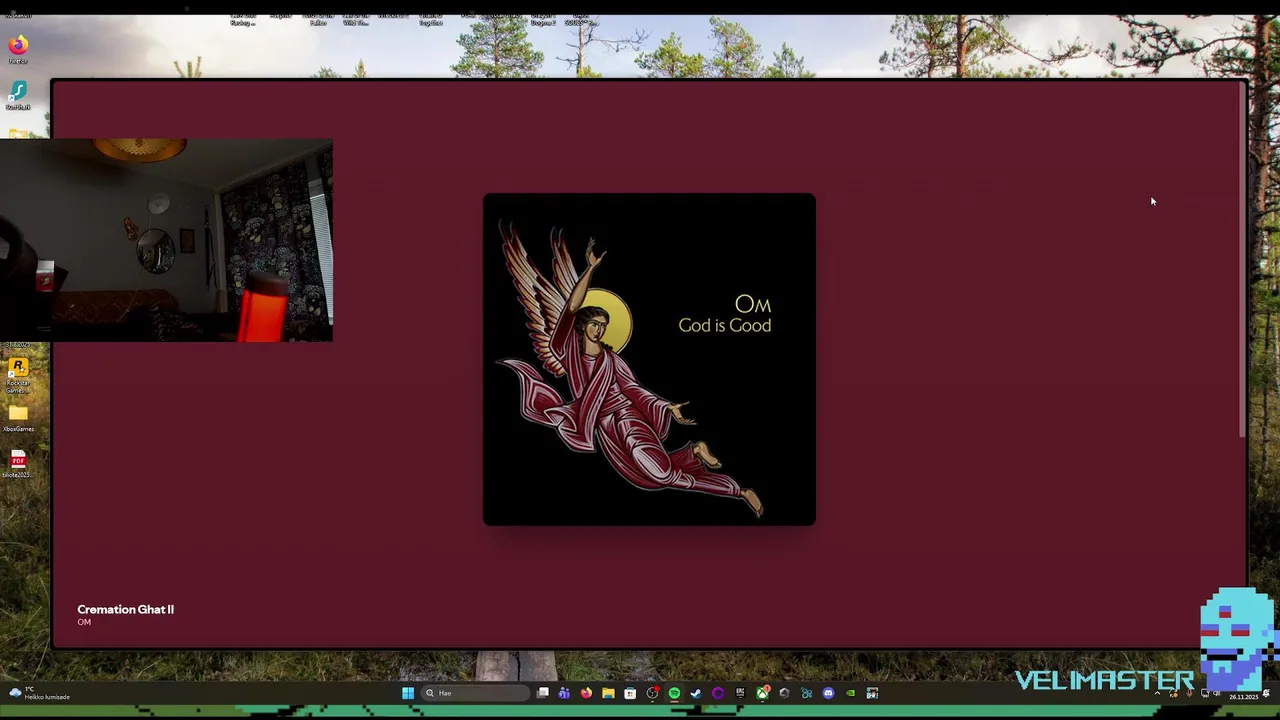1280x720 pixels.
Task: Open the artist OM link under song title
Action: pos(84,622)
